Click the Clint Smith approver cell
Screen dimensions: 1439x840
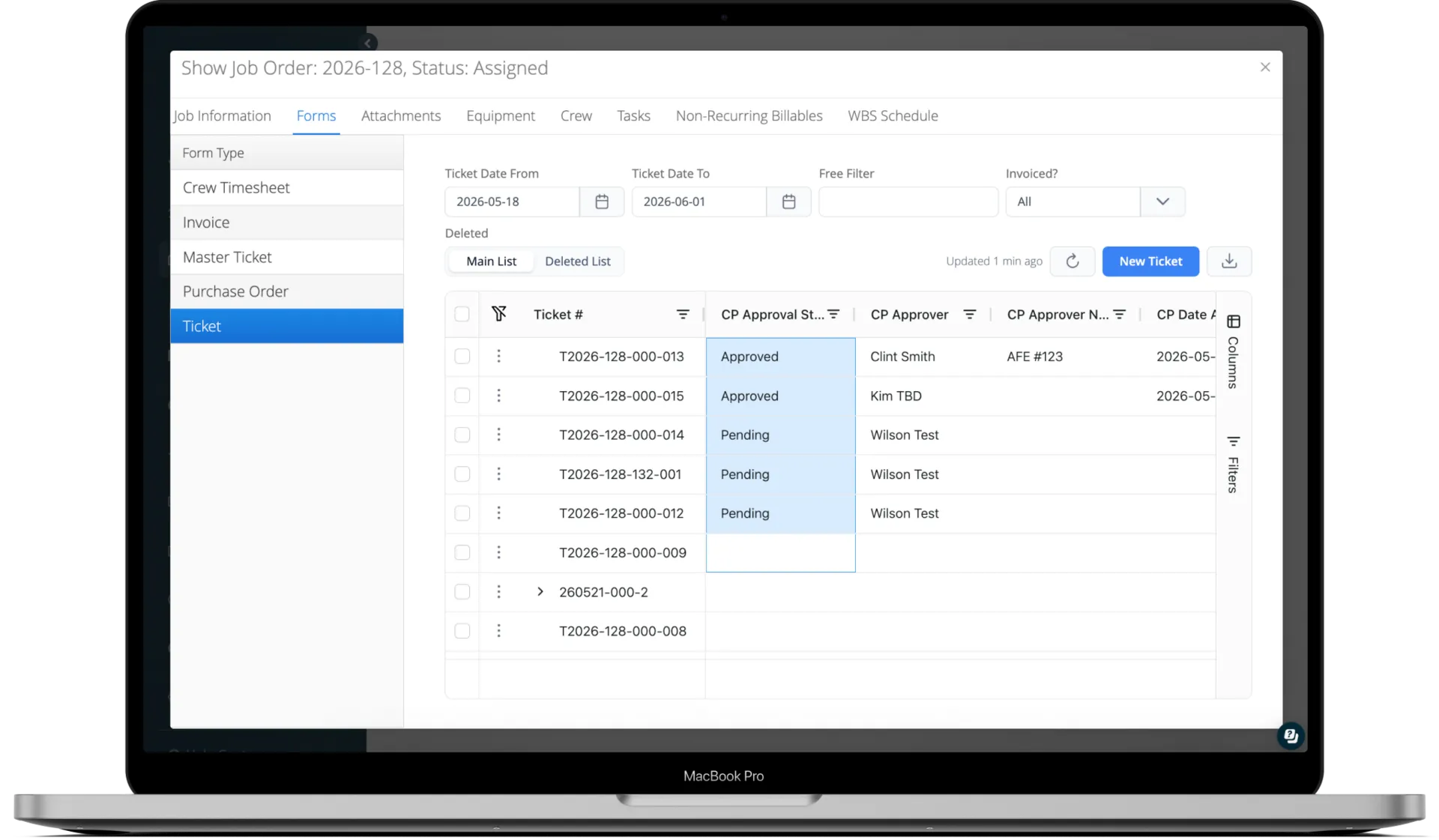923,357
